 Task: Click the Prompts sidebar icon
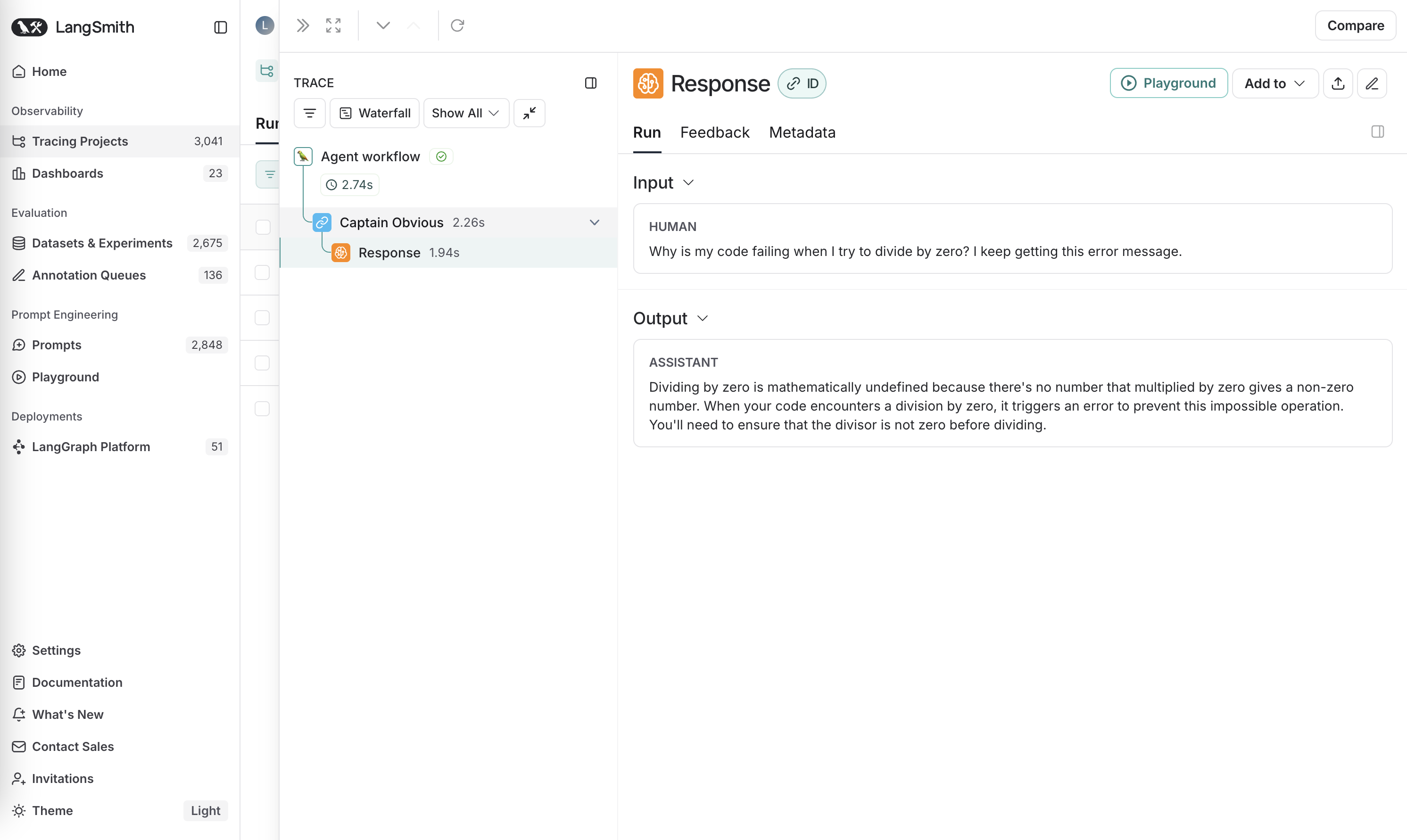[x=20, y=345]
